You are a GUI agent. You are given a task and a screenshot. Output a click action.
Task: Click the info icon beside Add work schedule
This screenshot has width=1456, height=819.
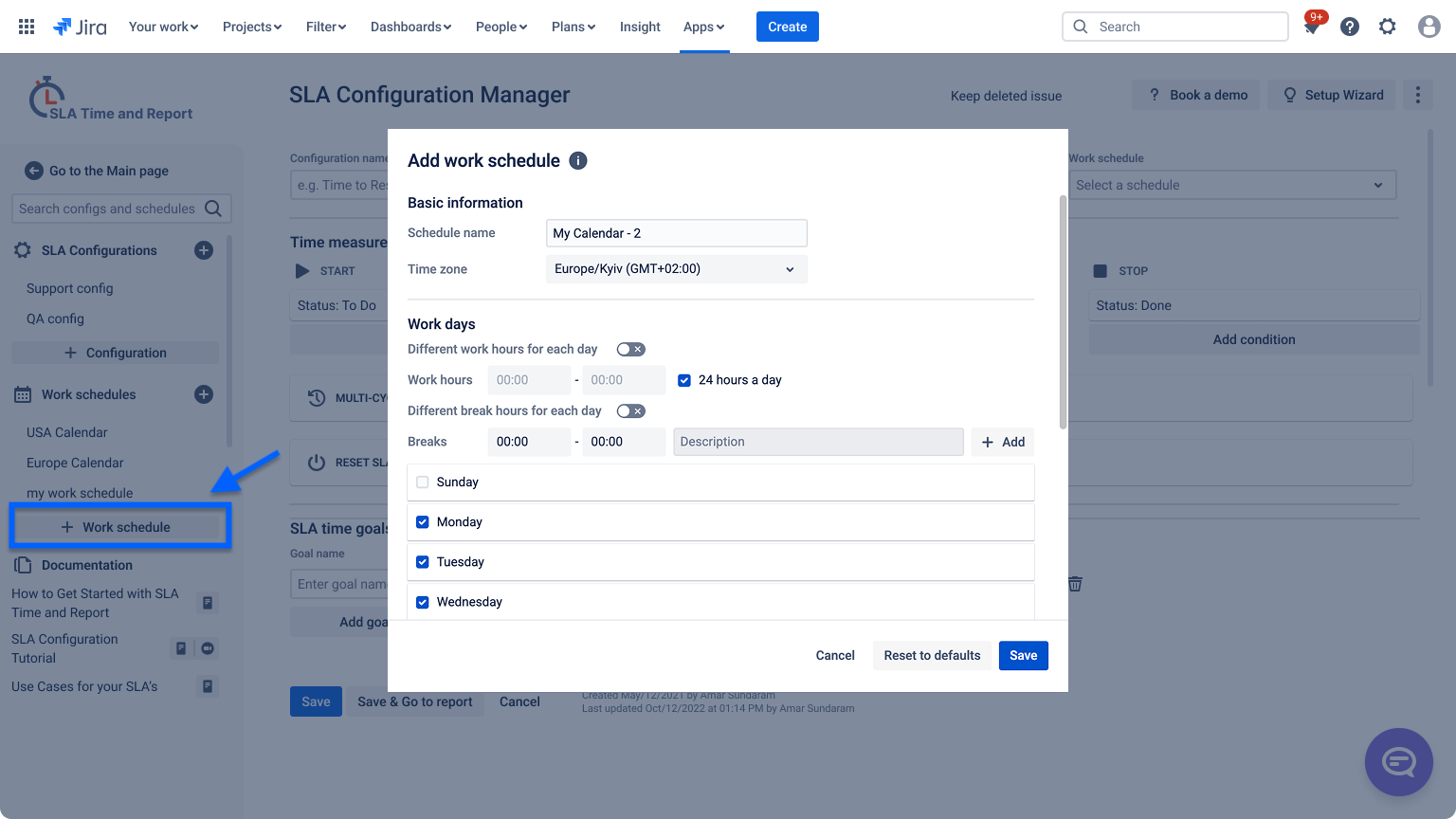(x=578, y=161)
